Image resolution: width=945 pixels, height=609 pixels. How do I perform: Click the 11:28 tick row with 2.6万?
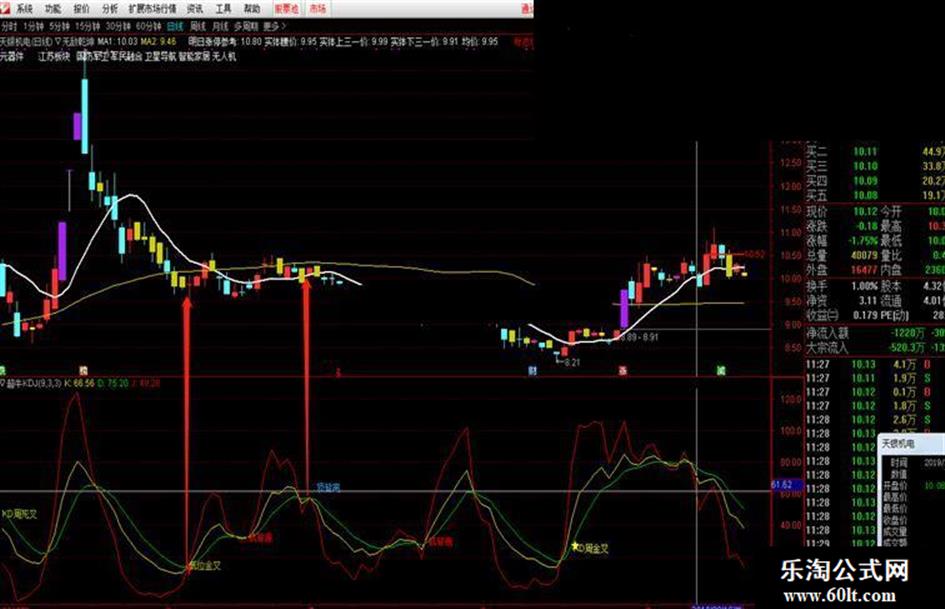tap(875, 420)
